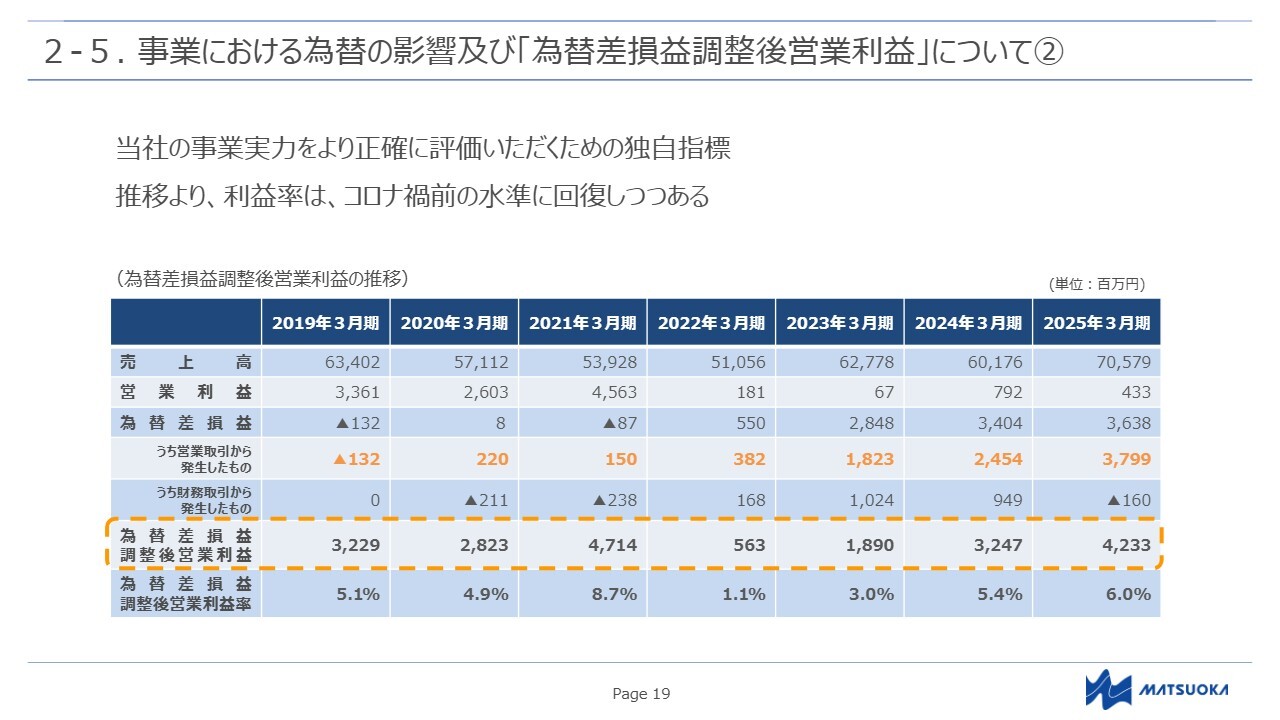The height and width of the screenshot is (720, 1280).
Task: Click the 為替差損益 row label
Action: click(186, 423)
